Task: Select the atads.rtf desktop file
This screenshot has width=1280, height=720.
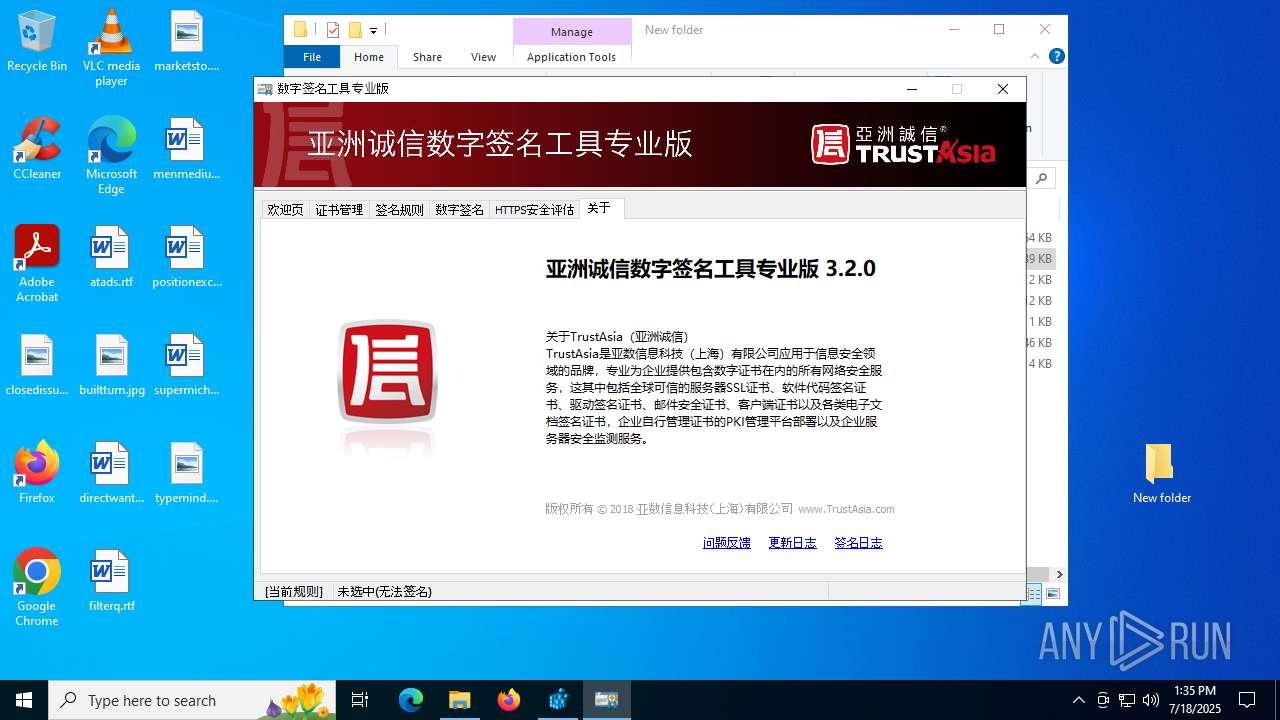Action: coord(111,257)
